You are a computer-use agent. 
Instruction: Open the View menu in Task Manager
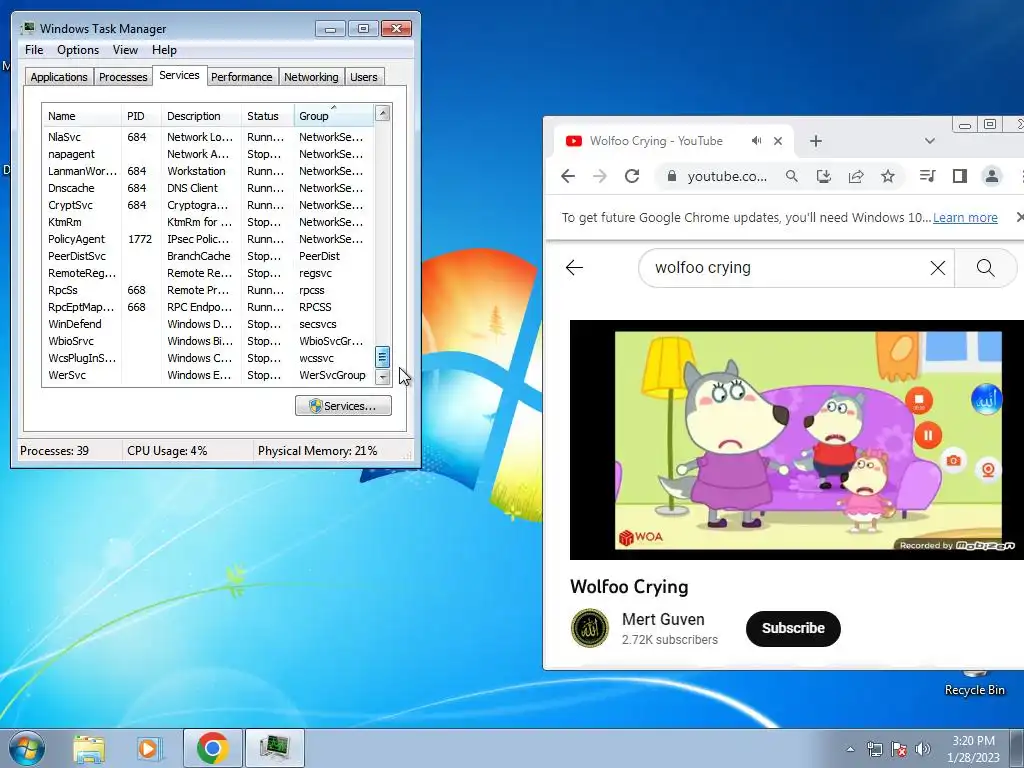125,50
